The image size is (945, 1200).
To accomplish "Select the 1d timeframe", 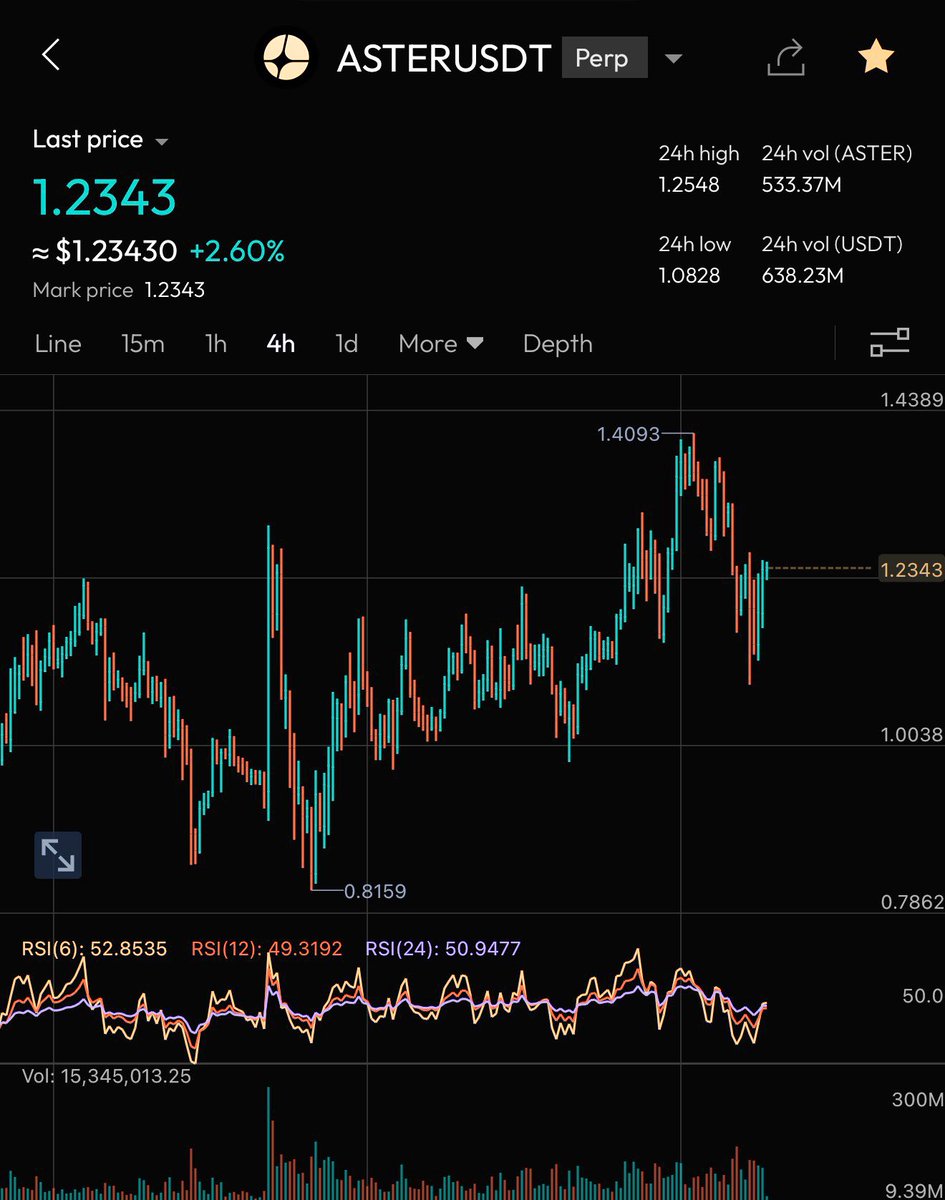I will point(346,343).
